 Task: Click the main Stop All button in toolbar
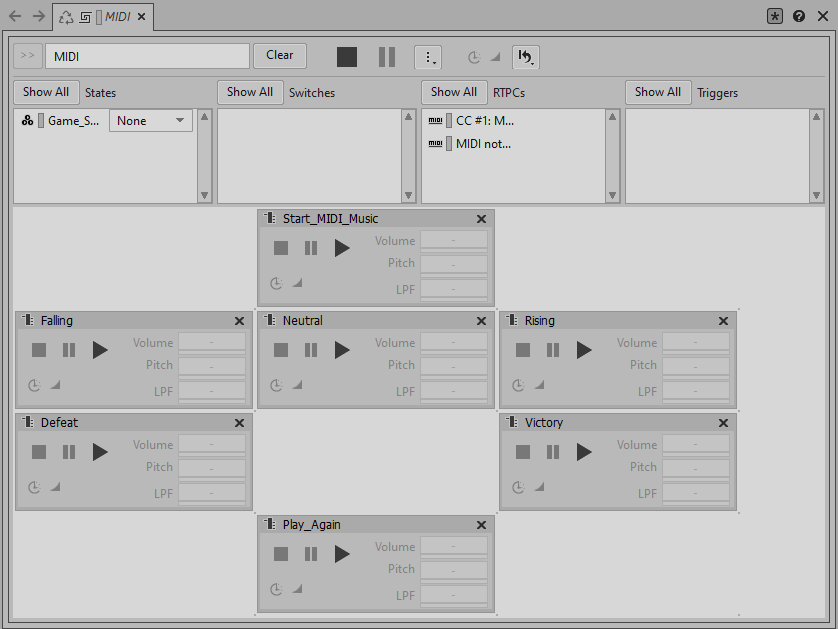tap(347, 57)
